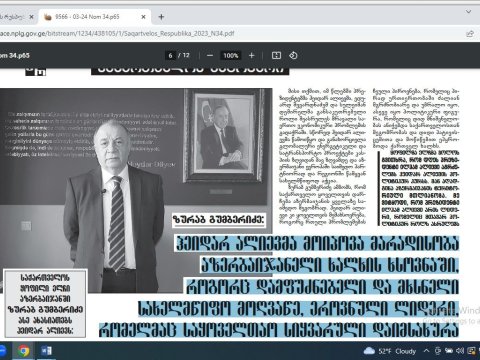Image resolution: width=480 pixels, height=360 pixels.
Task: Open the volume control in tray
Action: click(x=460, y=351)
